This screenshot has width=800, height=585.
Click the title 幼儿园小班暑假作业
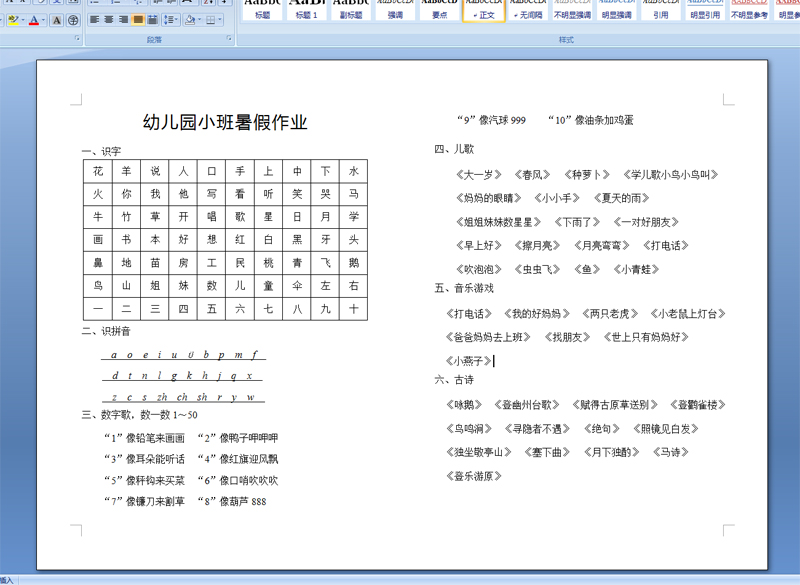click(225, 122)
